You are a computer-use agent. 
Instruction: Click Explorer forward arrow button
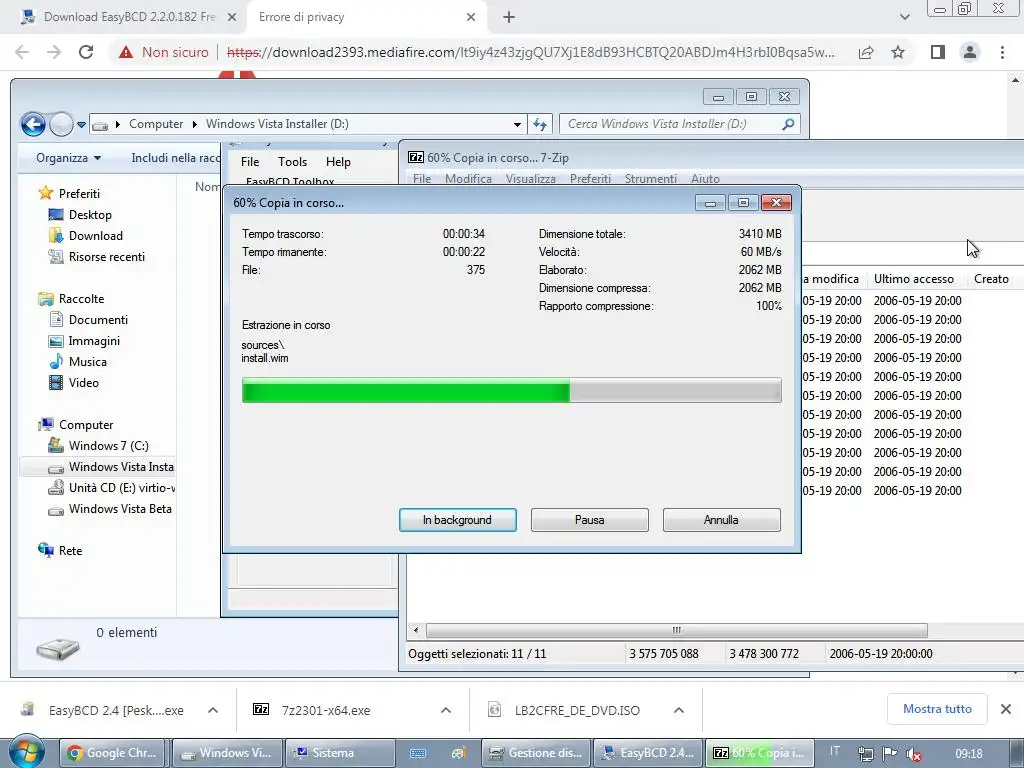click(x=61, y=124)
